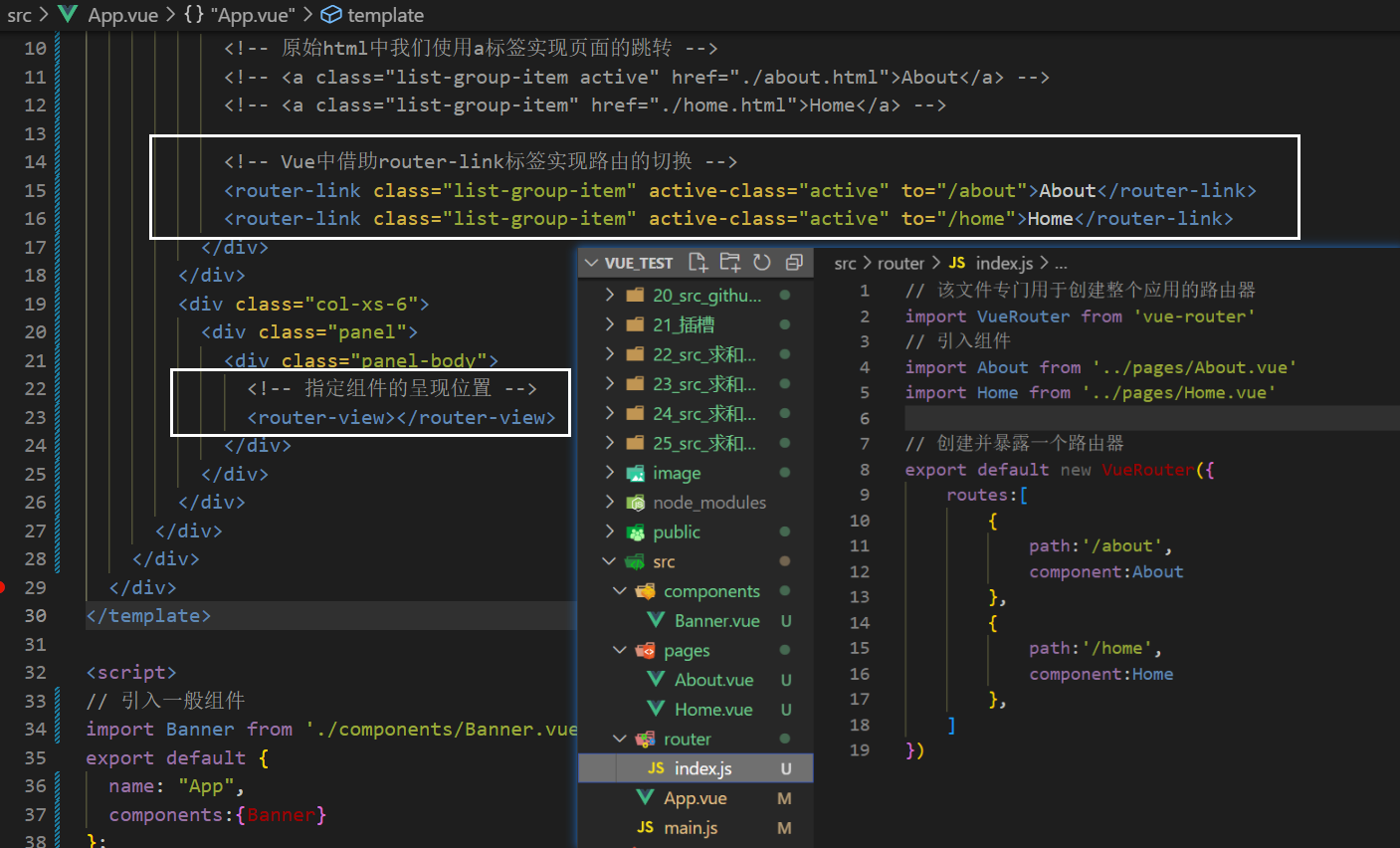Click the red breakpoint dot at line 29
This screenshot has height=848, width=1400.
click(3, 587)
